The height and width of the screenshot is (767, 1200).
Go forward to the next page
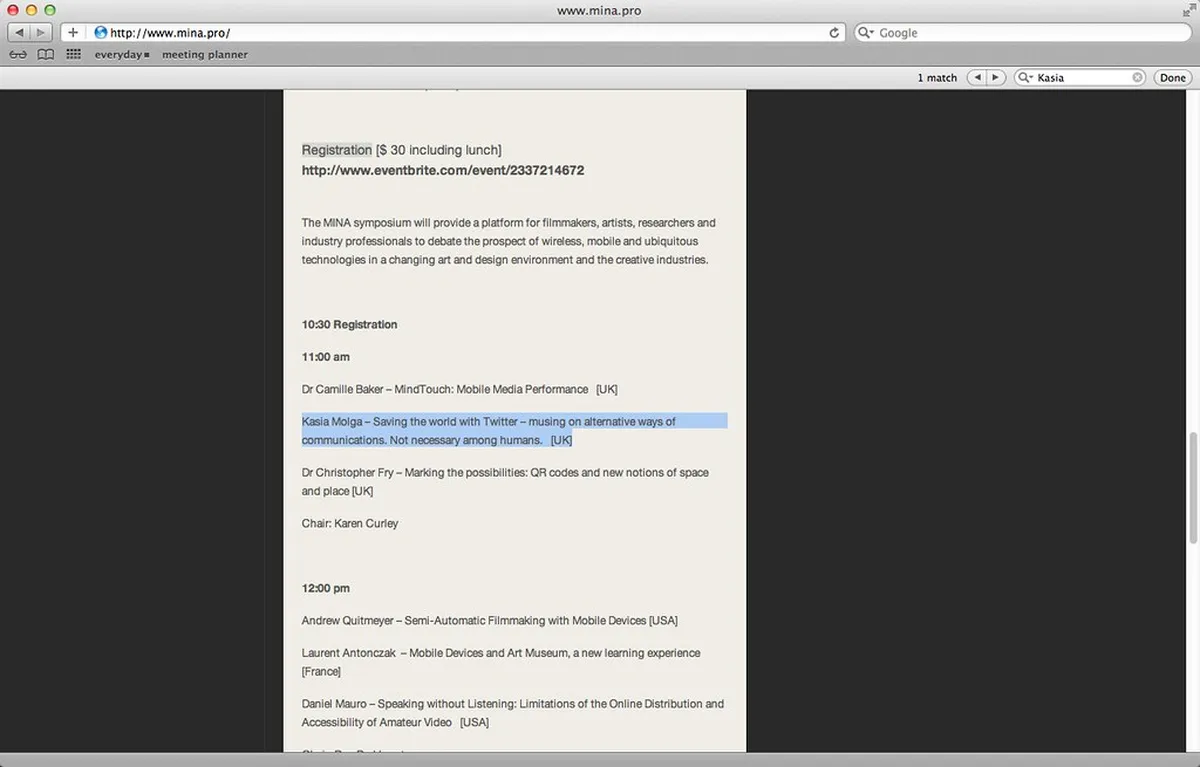click(43, 33)
